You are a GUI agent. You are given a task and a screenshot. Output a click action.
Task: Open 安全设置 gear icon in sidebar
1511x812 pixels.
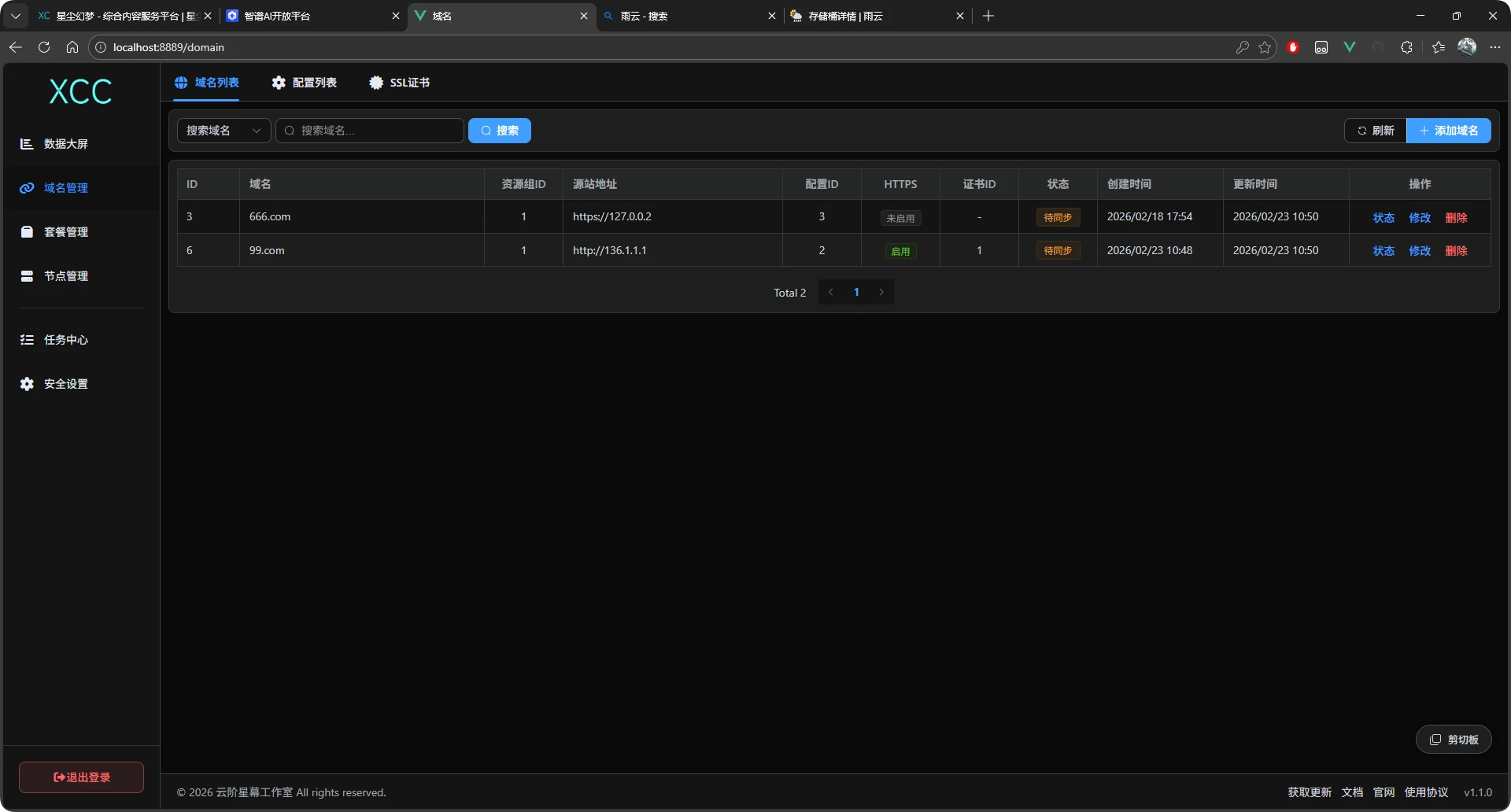(27, 384)
